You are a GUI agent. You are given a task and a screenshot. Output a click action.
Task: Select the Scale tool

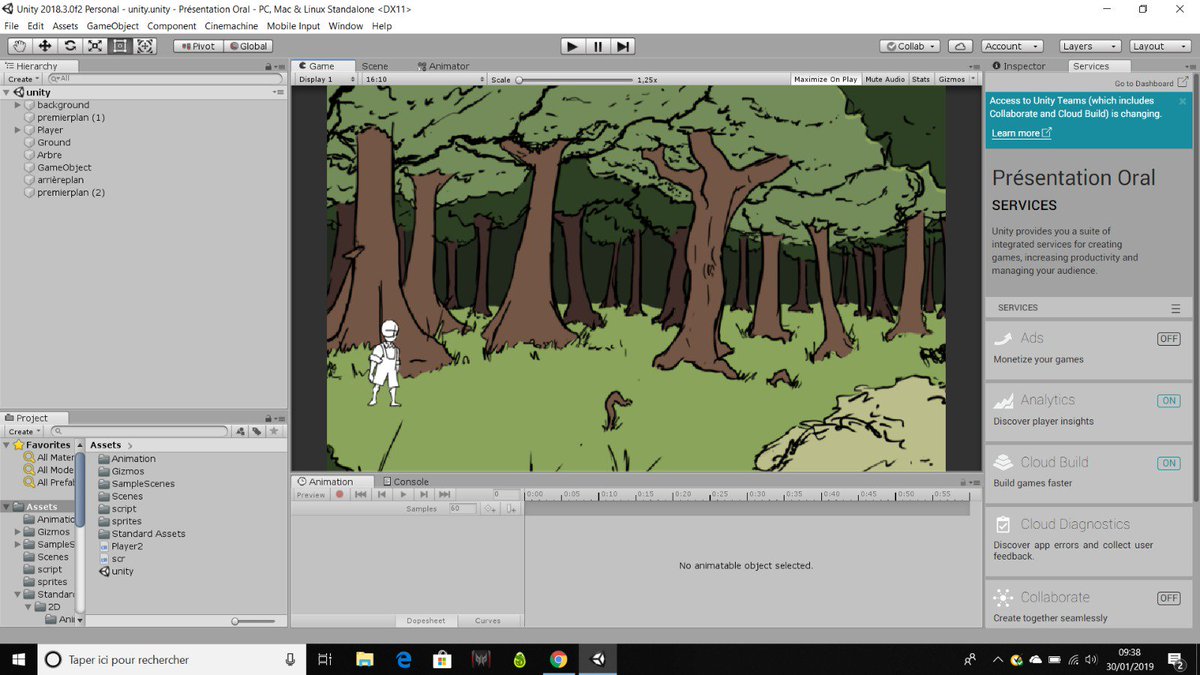point(95,46)
